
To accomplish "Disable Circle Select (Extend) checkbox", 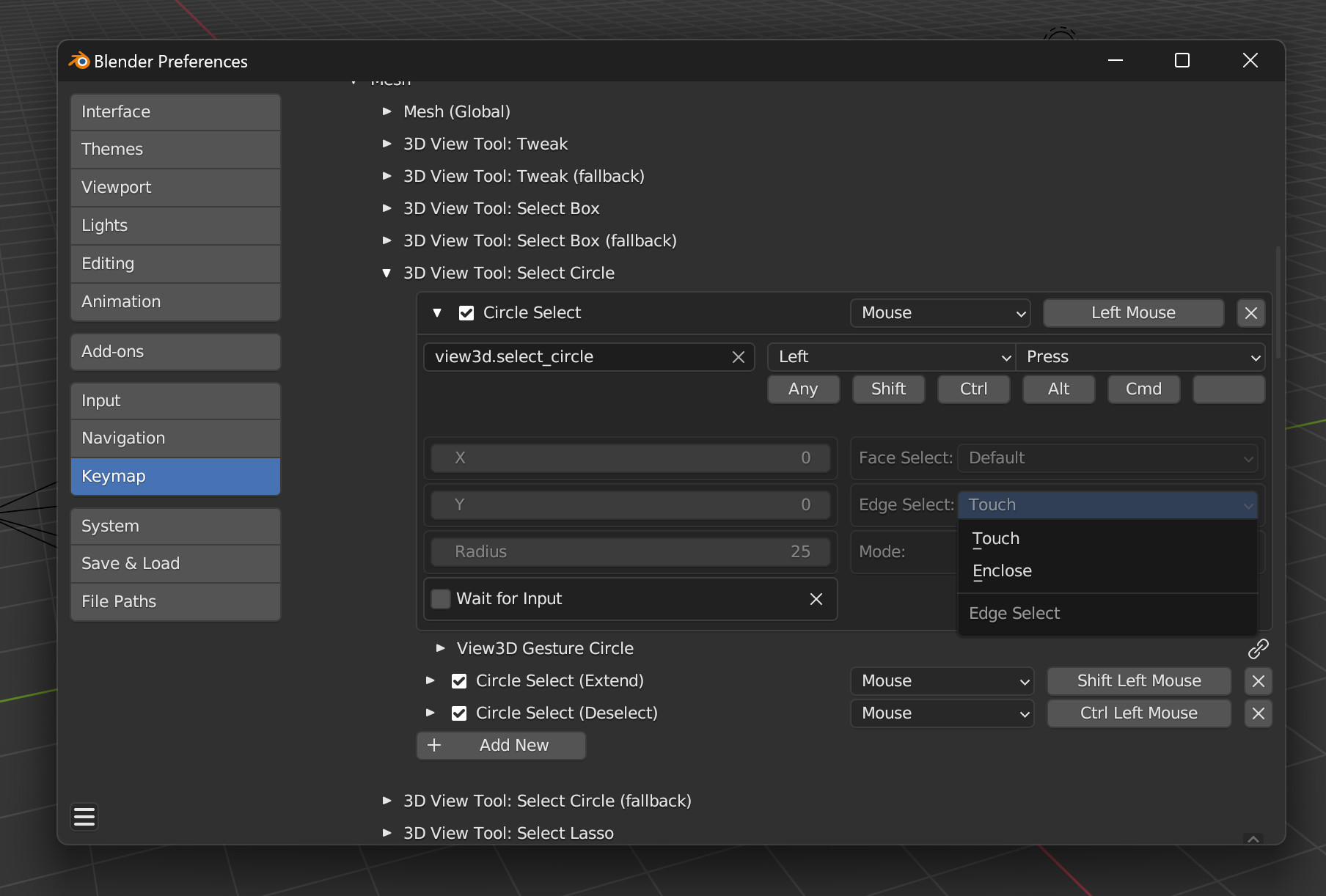I will (459, 681).
